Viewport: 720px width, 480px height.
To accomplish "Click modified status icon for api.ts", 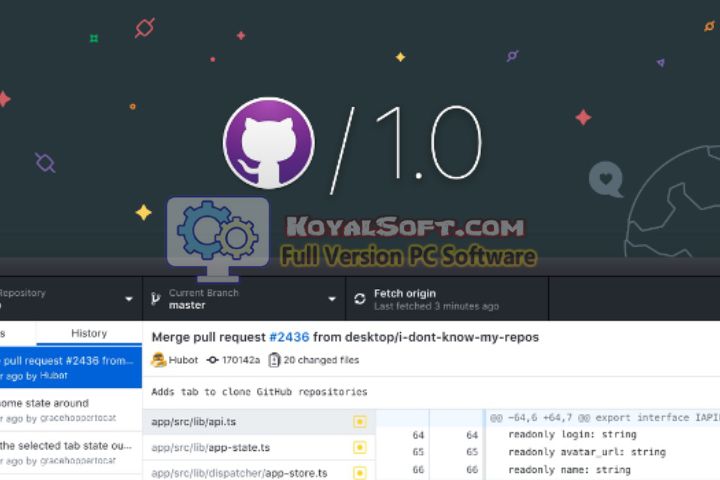I will [360, 422].
